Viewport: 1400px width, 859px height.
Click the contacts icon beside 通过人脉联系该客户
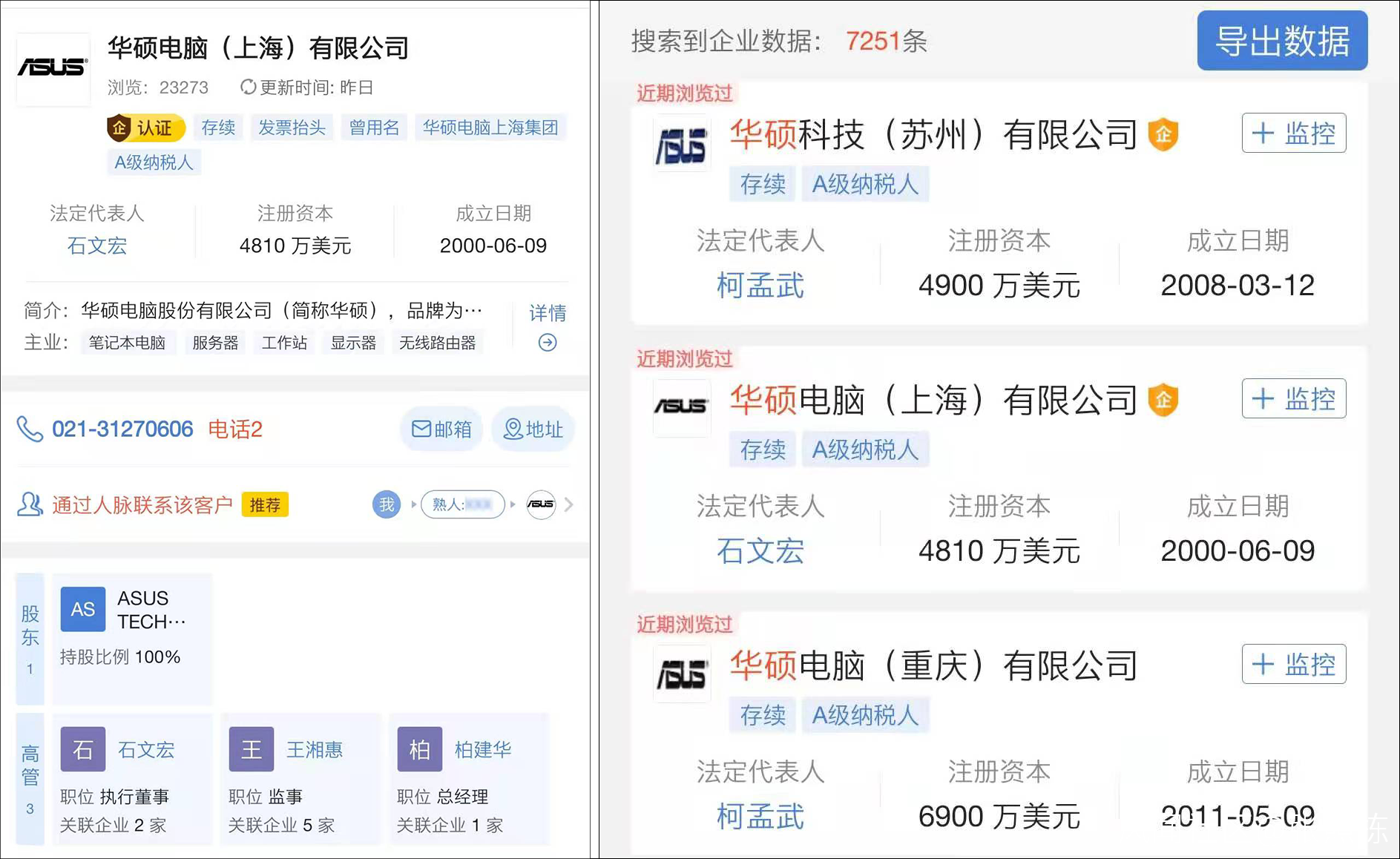click(30, 504)
